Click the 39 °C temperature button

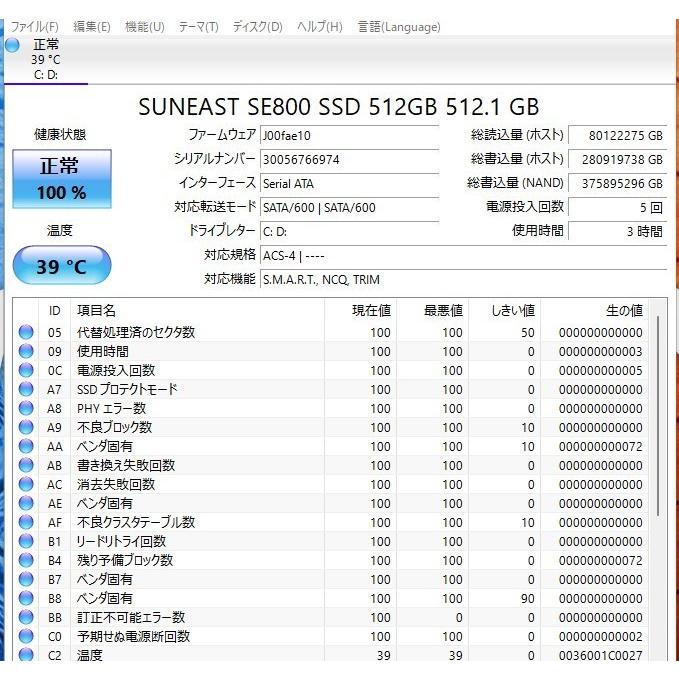[62, 265]
